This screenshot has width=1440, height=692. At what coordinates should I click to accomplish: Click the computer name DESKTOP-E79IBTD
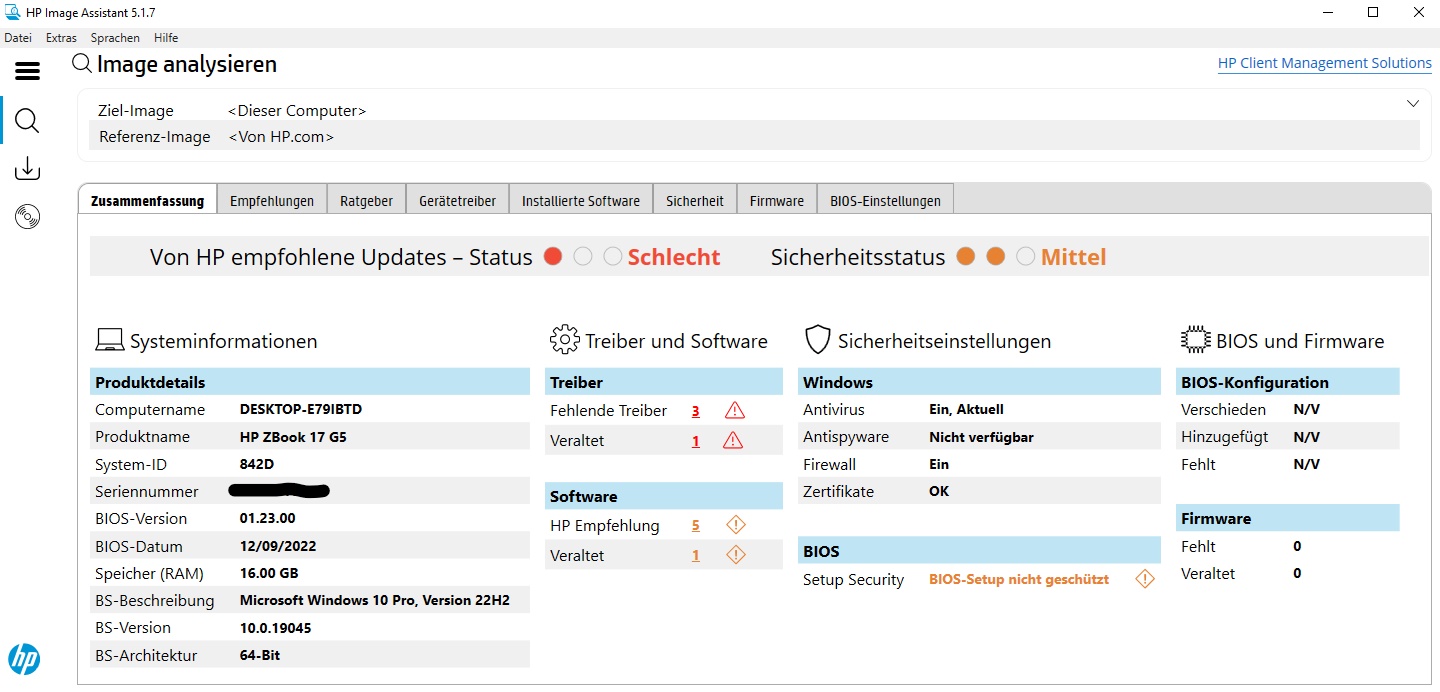[x=301, y=409]
